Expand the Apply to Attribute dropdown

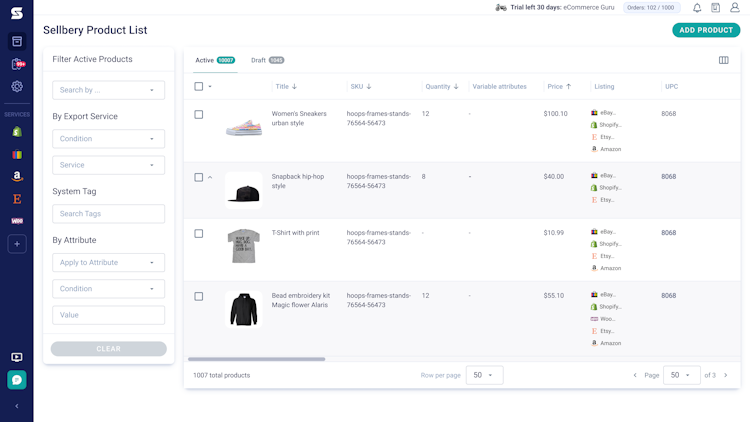108,263
